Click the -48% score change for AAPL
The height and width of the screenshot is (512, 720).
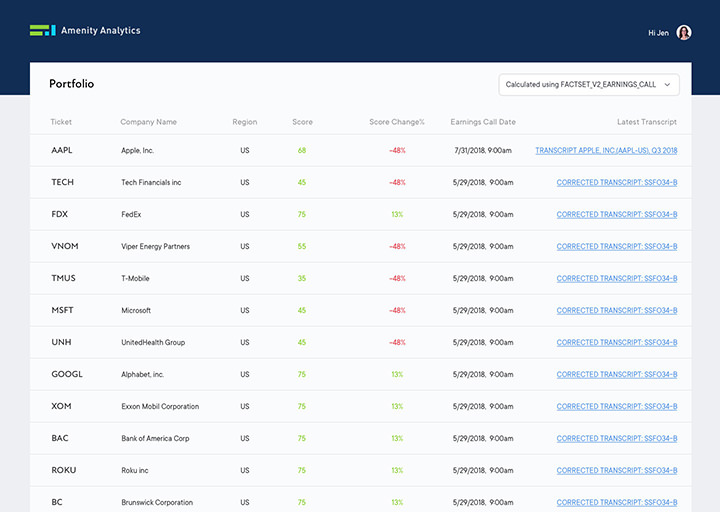(397, 151)
